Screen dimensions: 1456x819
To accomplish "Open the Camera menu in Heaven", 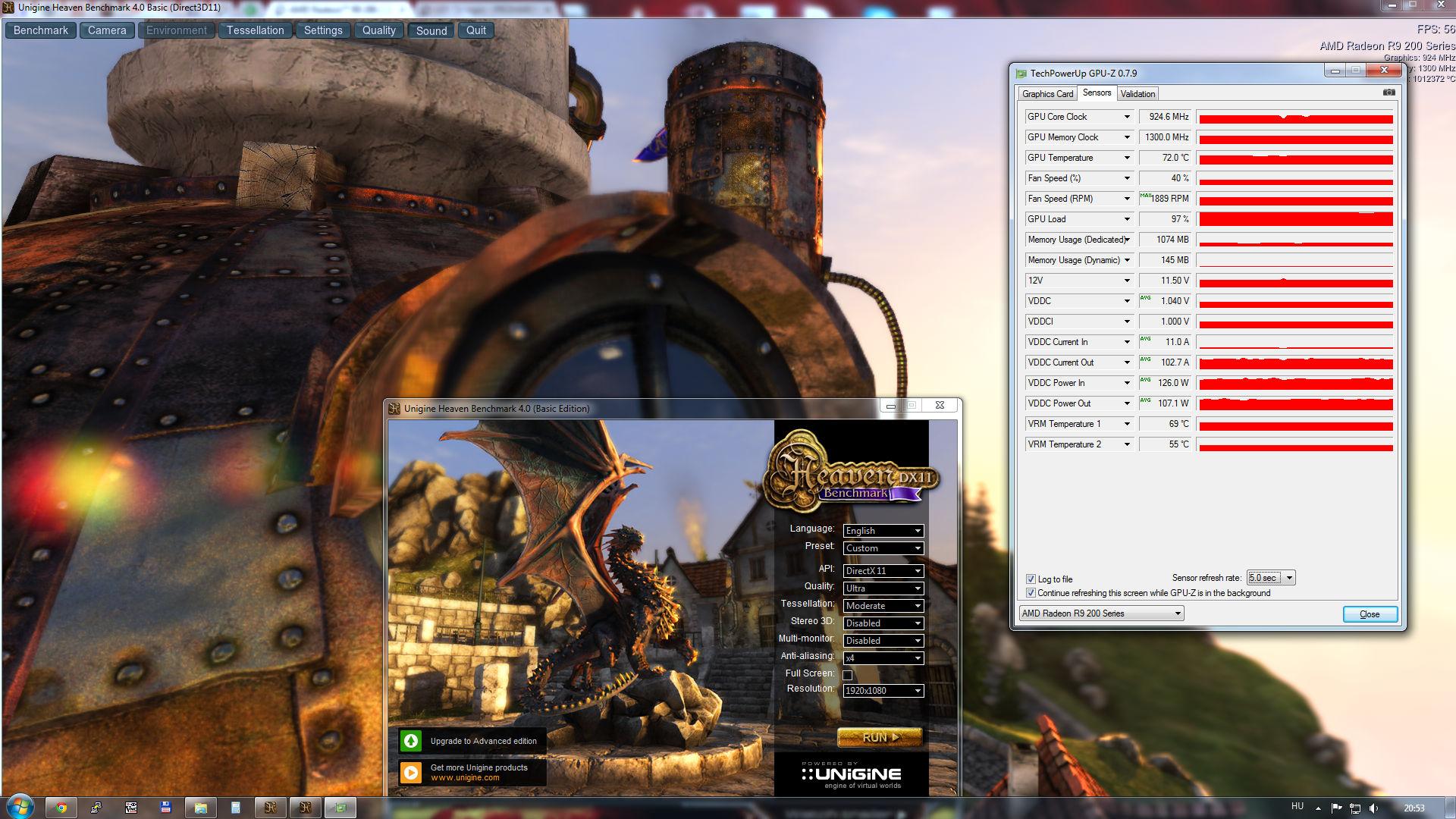I will [107, 30].
